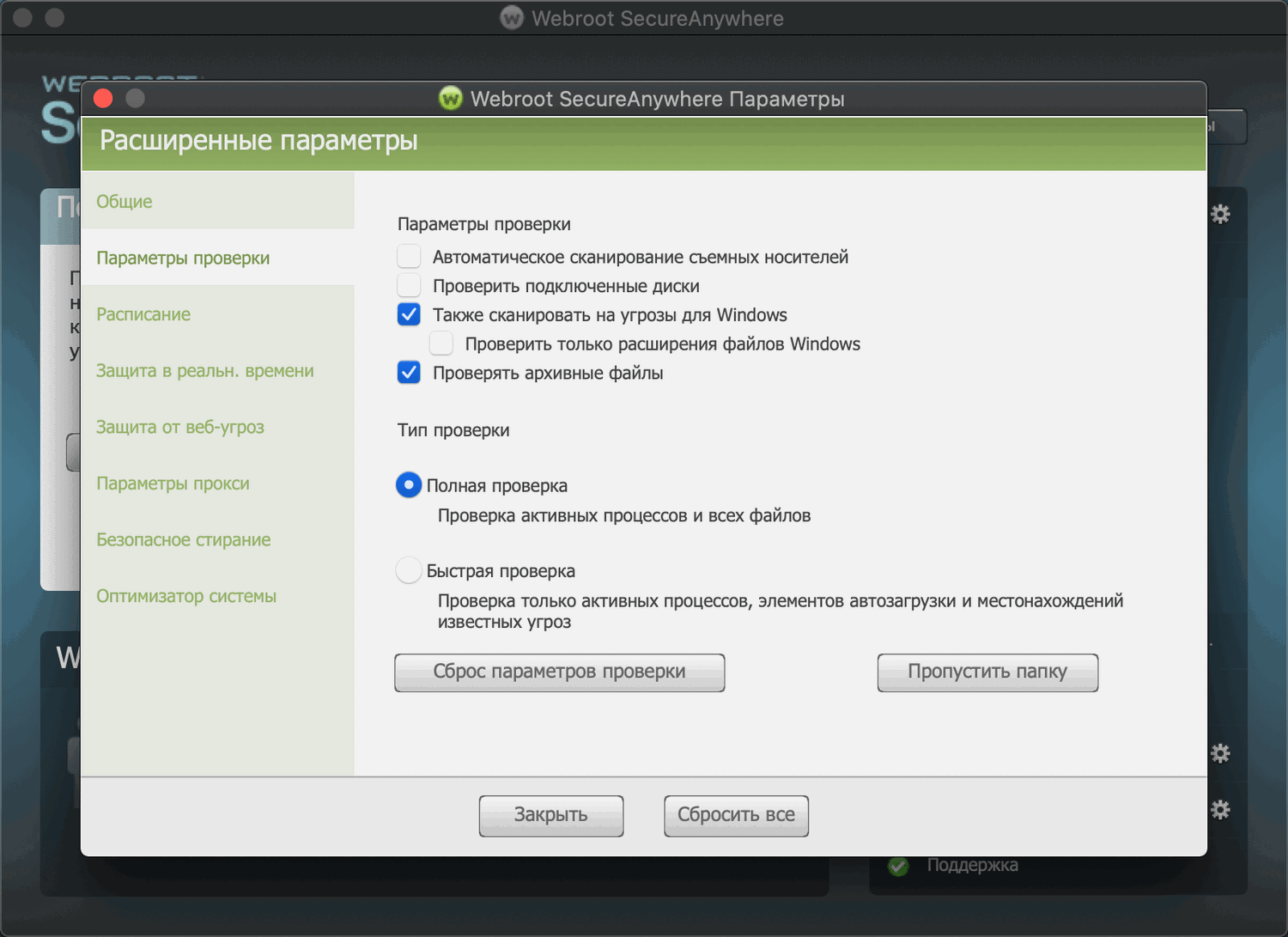Click the Закрыть button

coord(551,815)
